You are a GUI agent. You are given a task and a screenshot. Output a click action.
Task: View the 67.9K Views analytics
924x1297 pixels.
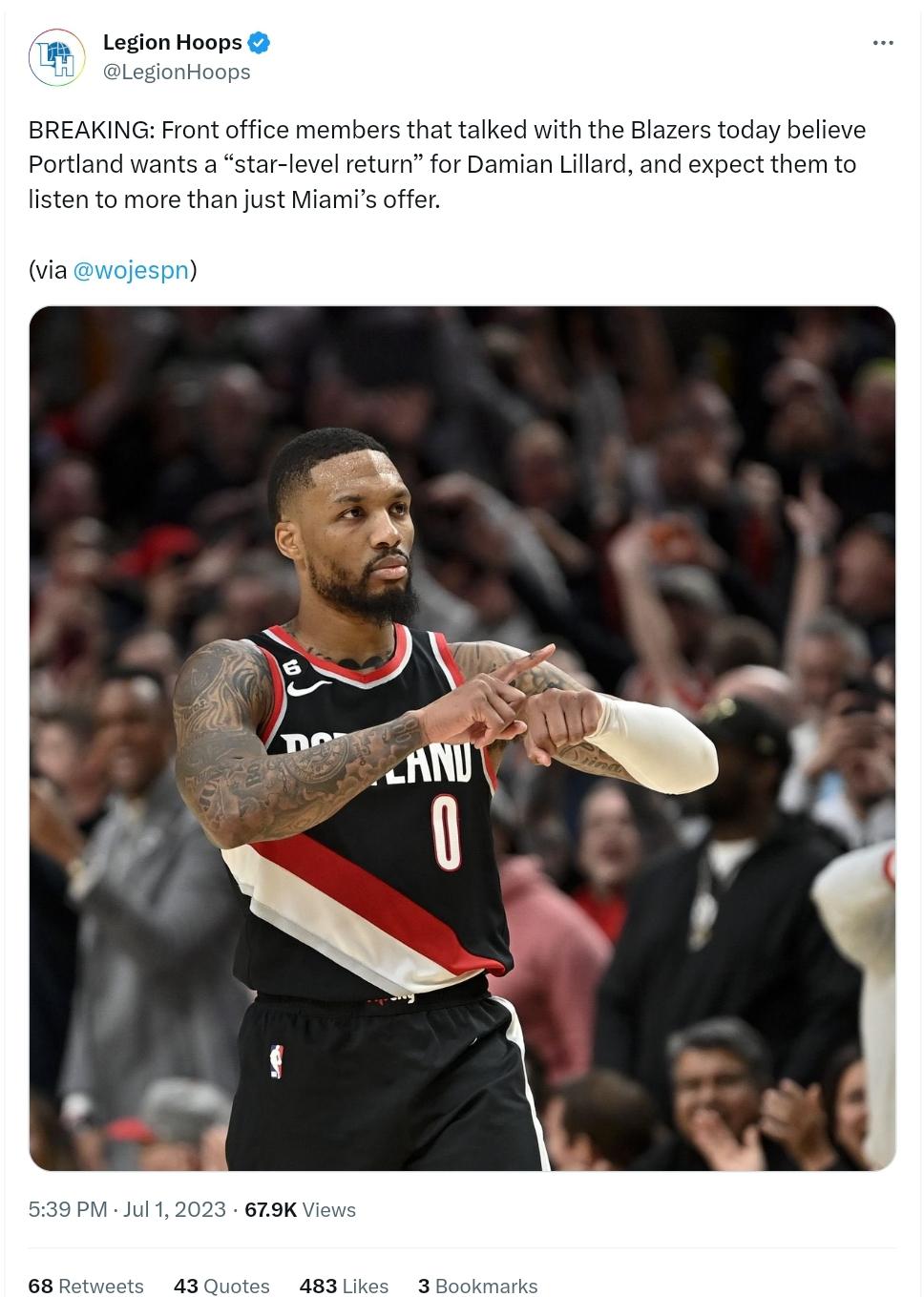coord(300,1209)
